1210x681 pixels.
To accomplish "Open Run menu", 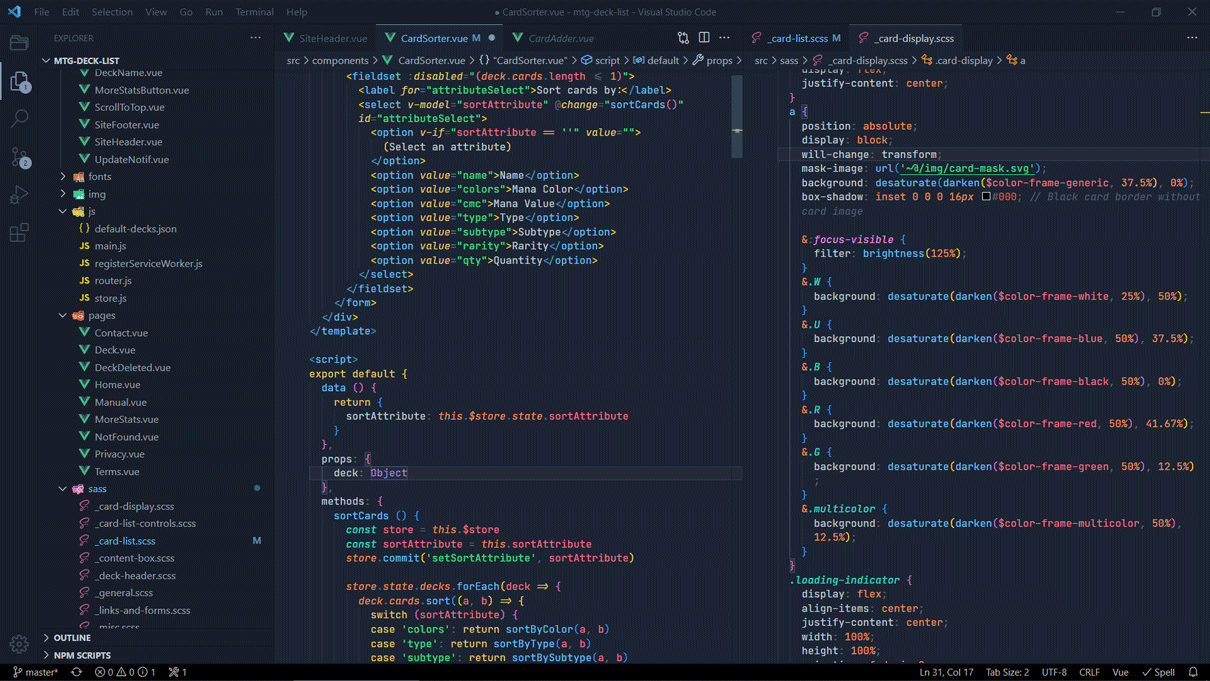I will pyautogui.click(x=214, y=12).
